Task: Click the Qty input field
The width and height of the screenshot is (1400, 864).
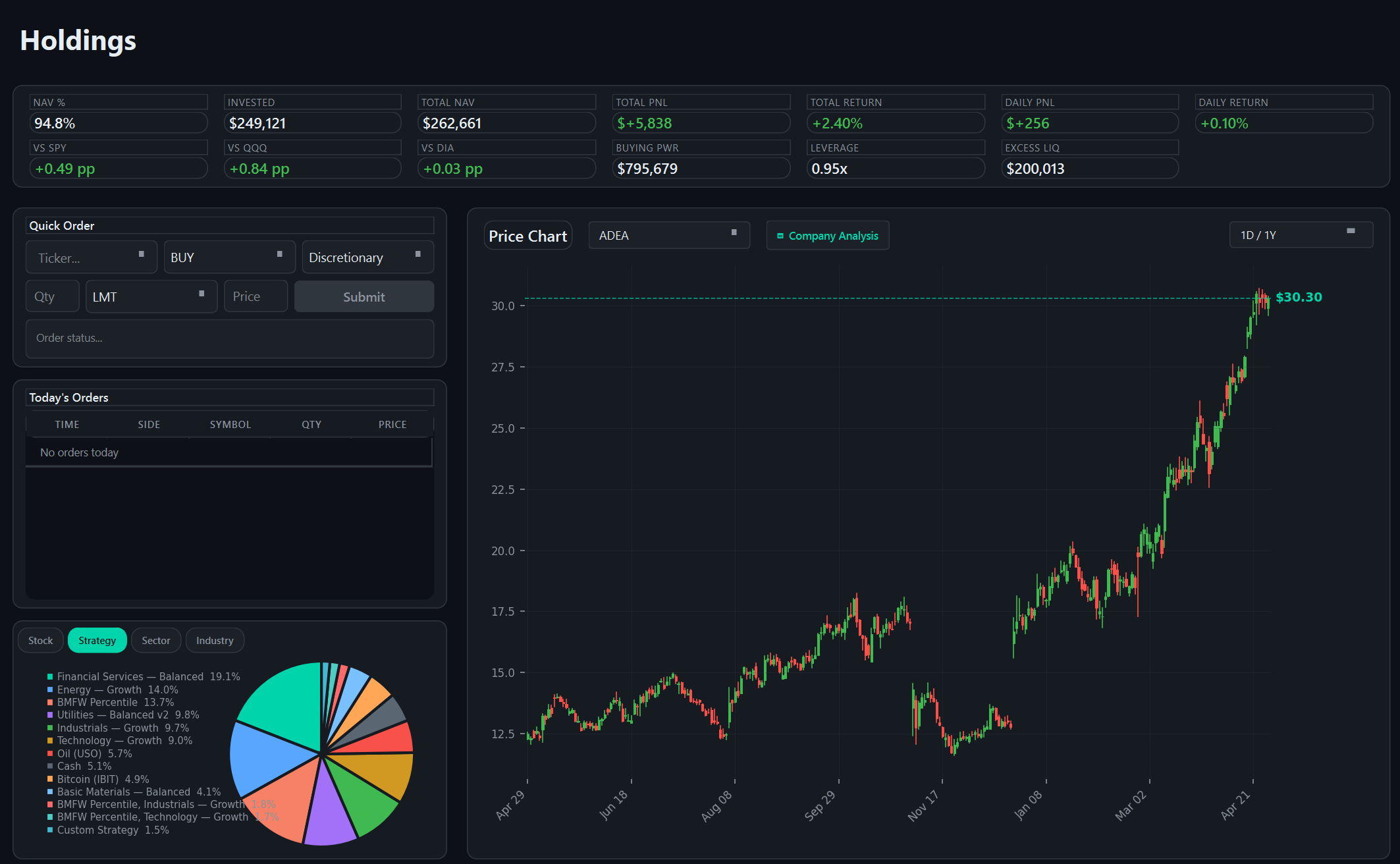Action: coord(52,296)
